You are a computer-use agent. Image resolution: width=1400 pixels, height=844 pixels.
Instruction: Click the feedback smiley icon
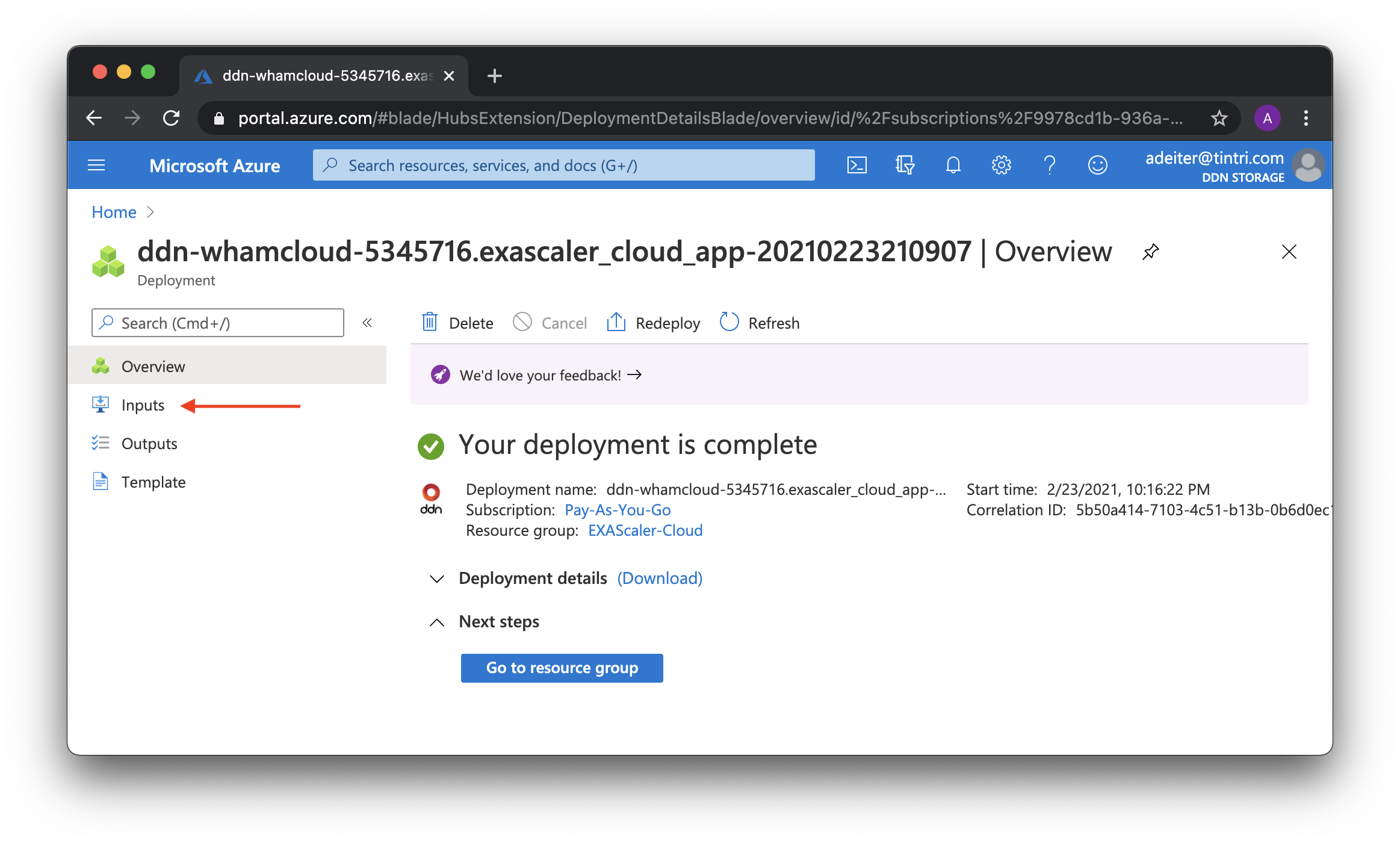click(x=1097, y=165)
